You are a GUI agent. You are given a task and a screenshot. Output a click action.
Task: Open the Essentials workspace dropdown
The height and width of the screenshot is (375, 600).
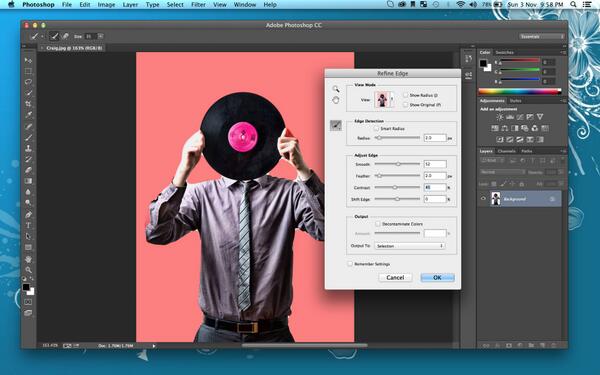pos(541,36)
